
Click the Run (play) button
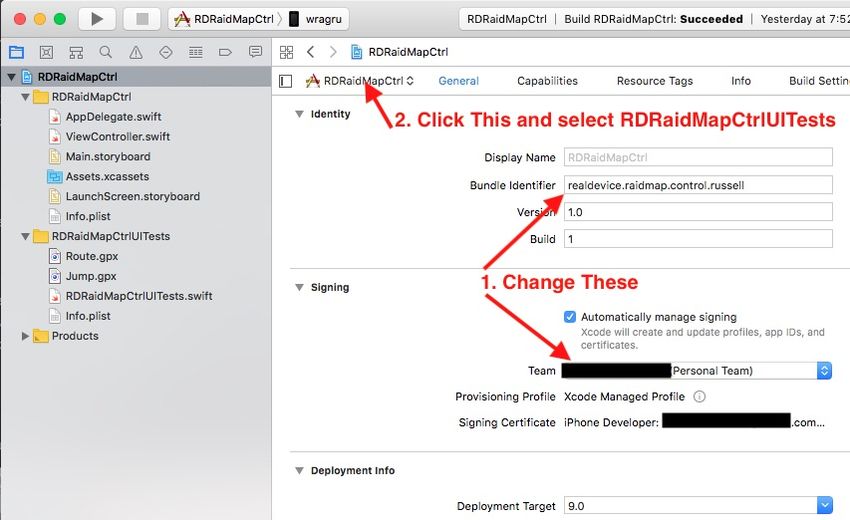(x=96, y=19)
